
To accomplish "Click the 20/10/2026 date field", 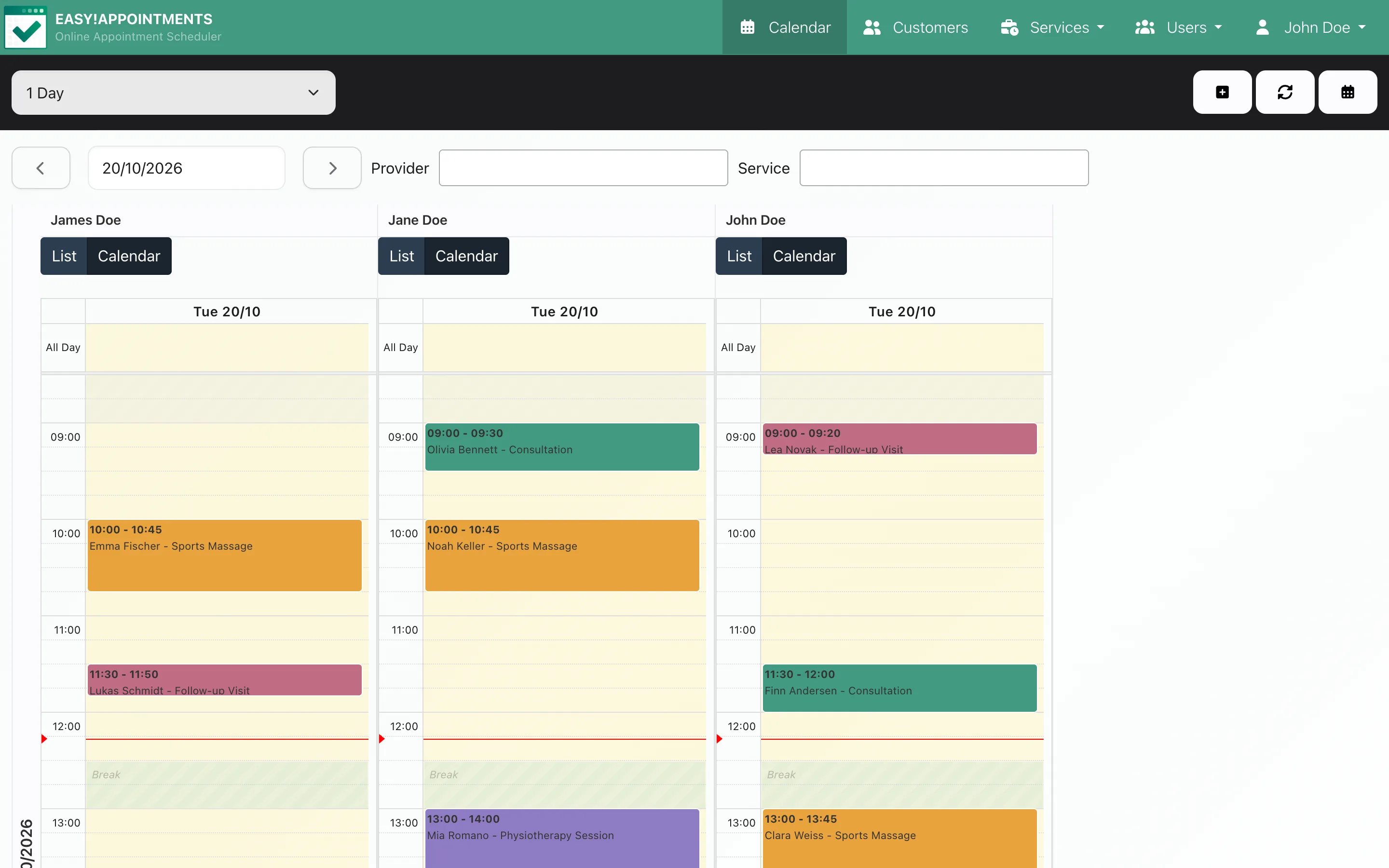I will (x=187, y=168).
